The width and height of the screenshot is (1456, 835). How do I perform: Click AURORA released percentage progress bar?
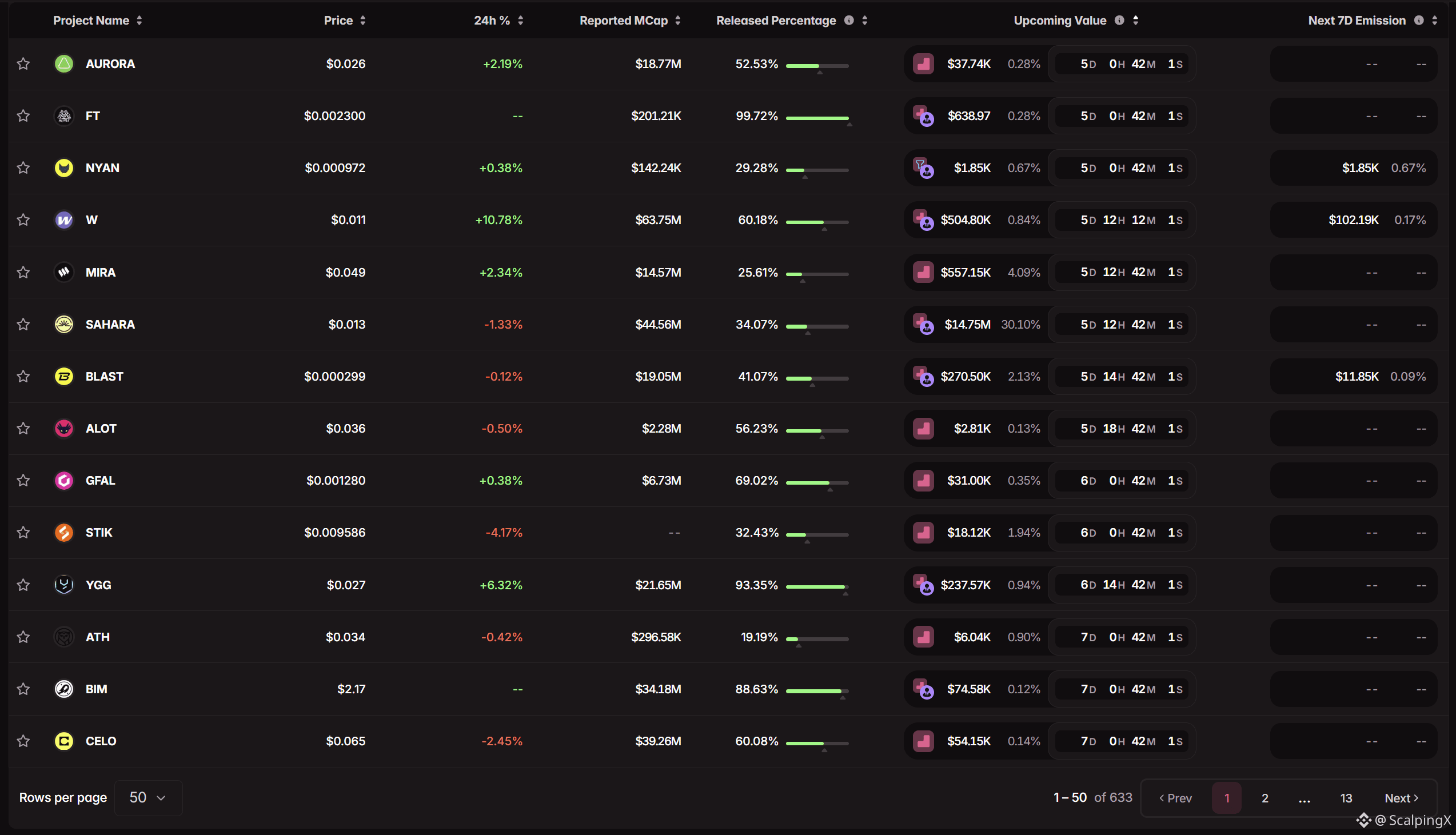816,66
